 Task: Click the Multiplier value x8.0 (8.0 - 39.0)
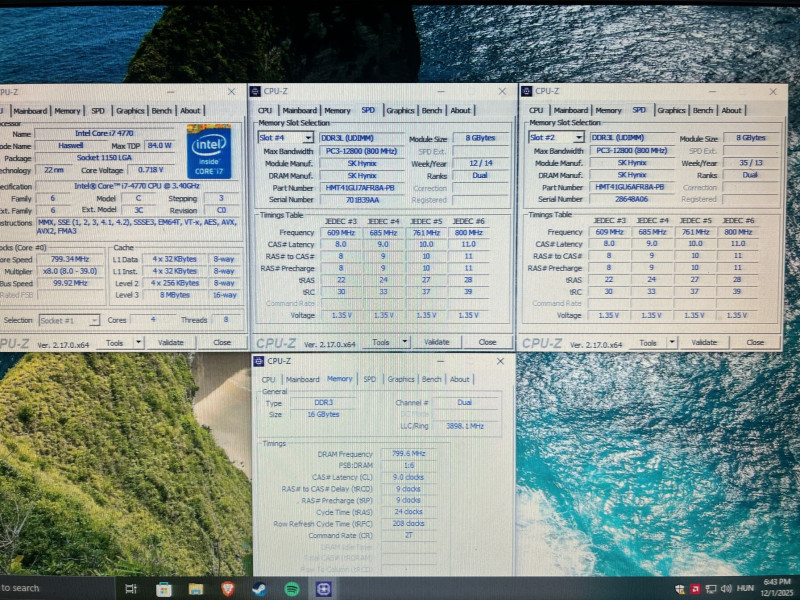pyautogui.click(x=70, y=271)
